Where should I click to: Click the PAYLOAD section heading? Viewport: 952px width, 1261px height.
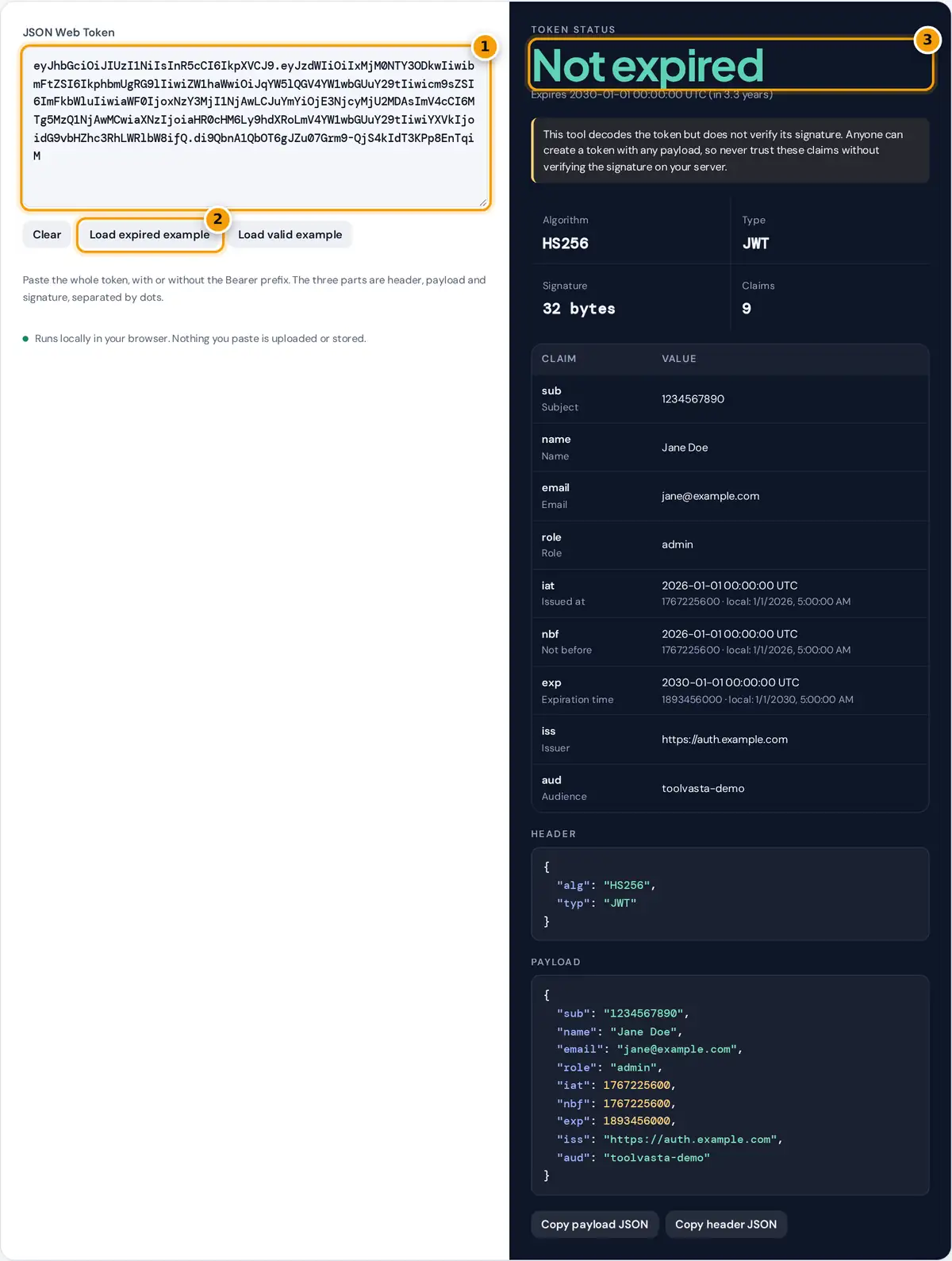tap(555, 962)
